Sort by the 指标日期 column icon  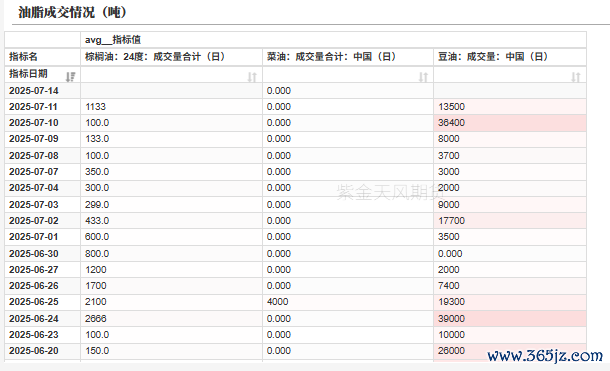tap(70, 77)
